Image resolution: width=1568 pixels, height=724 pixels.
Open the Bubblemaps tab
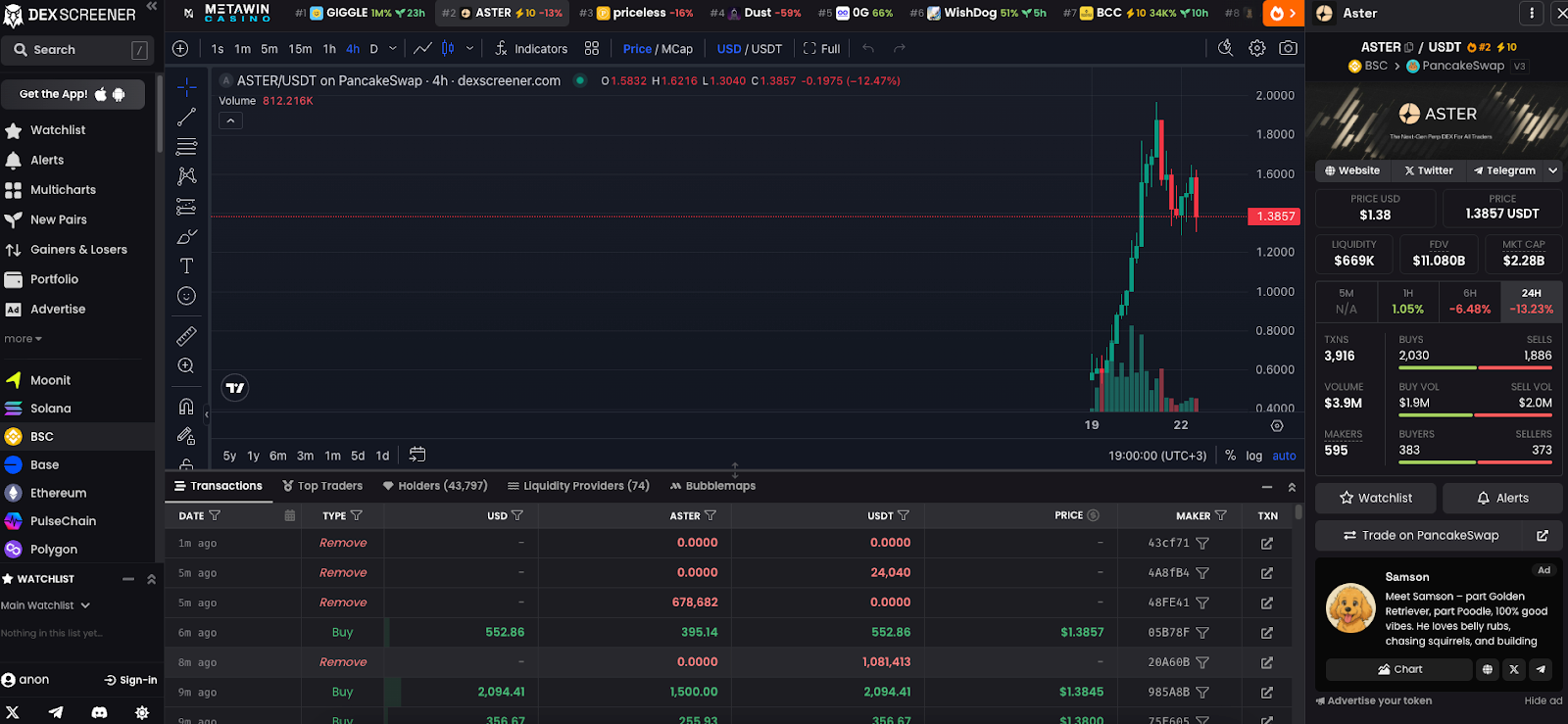pyautogui.click(x=713, y=486)
